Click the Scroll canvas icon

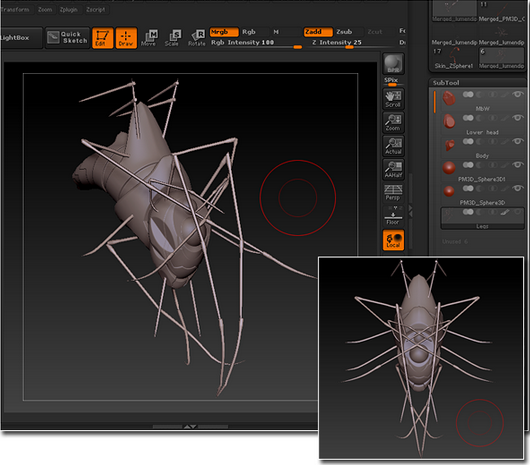click(393, 99)
